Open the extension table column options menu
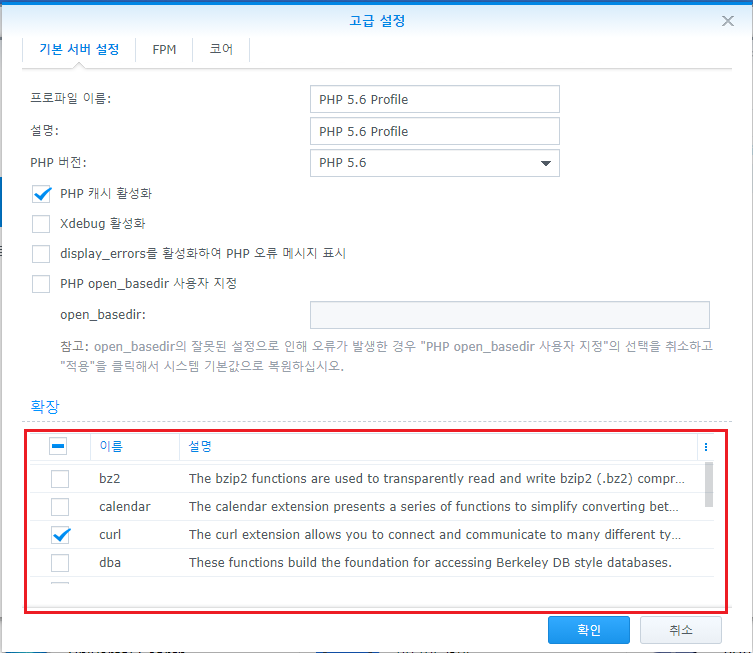The image size is (753, 653). [705, 447]
